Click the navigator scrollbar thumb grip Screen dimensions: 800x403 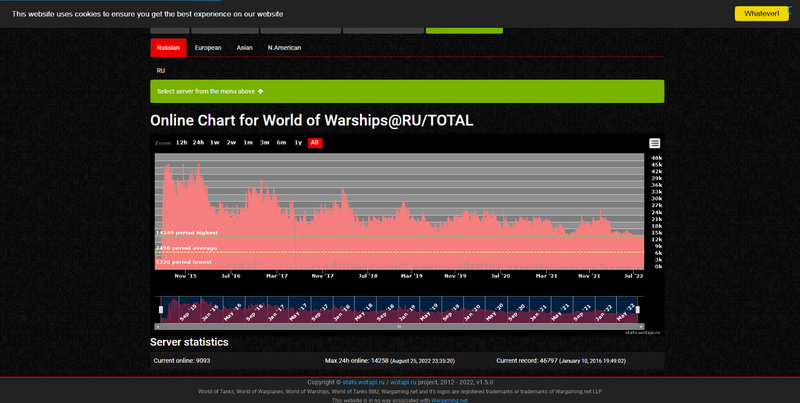tap(399, 326)
